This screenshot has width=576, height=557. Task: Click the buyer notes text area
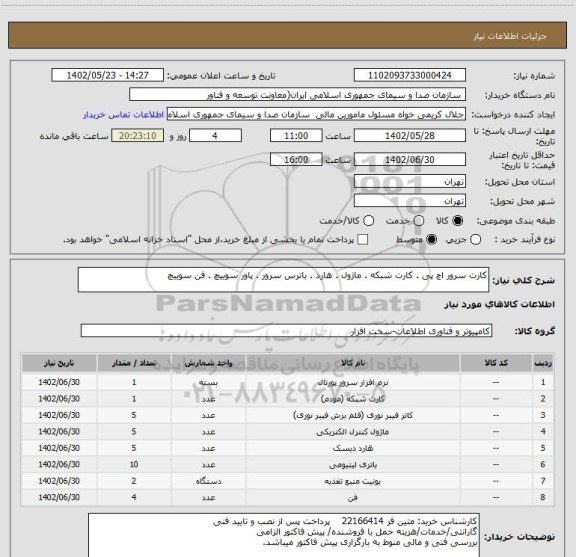click(284, 535)
